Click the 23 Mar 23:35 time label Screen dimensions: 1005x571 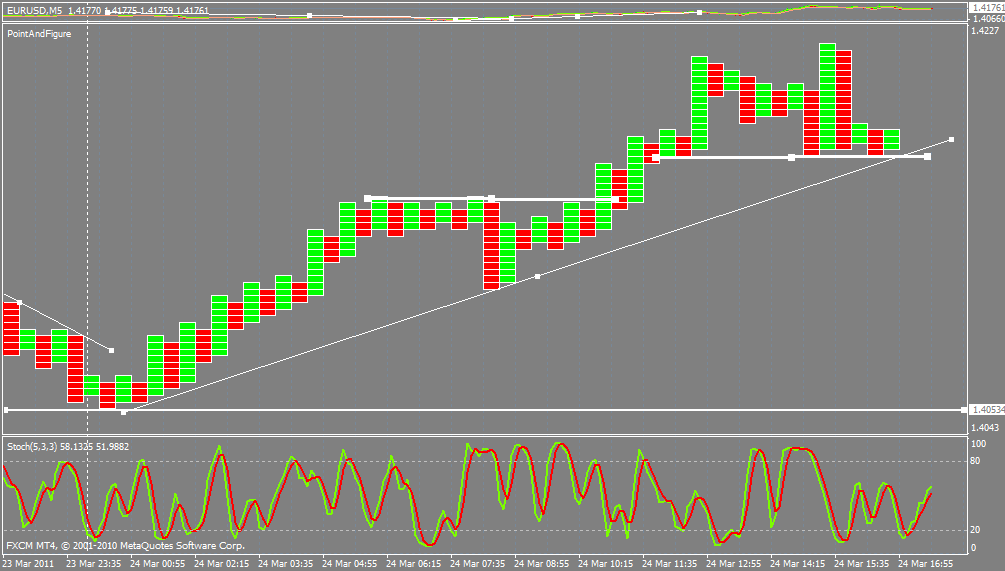(94, 564)
